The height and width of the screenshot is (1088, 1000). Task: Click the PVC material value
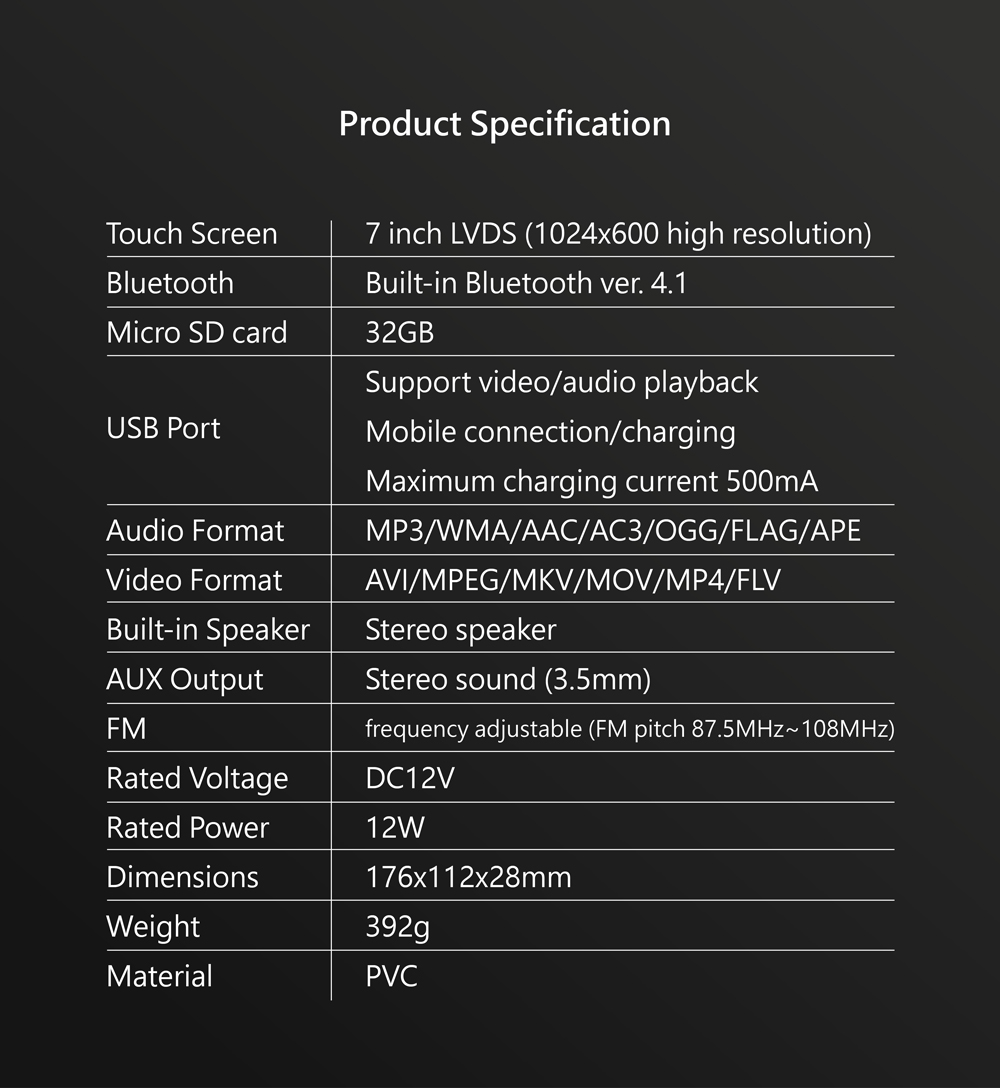pos(391,976)
